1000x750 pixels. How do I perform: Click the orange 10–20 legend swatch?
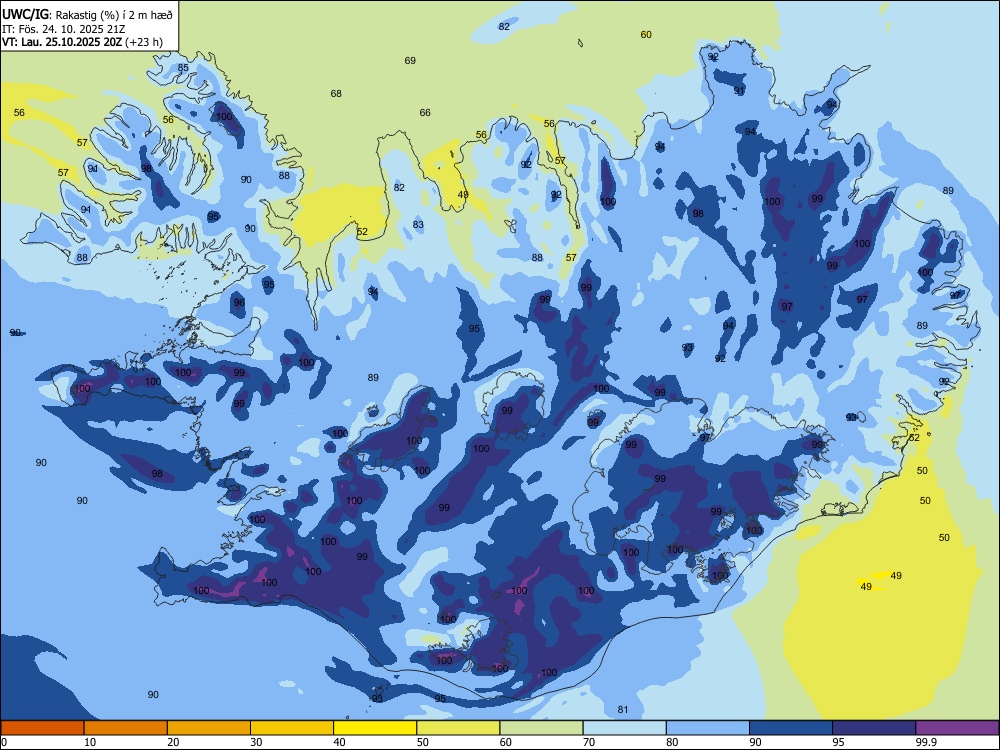tap(126, 728)
